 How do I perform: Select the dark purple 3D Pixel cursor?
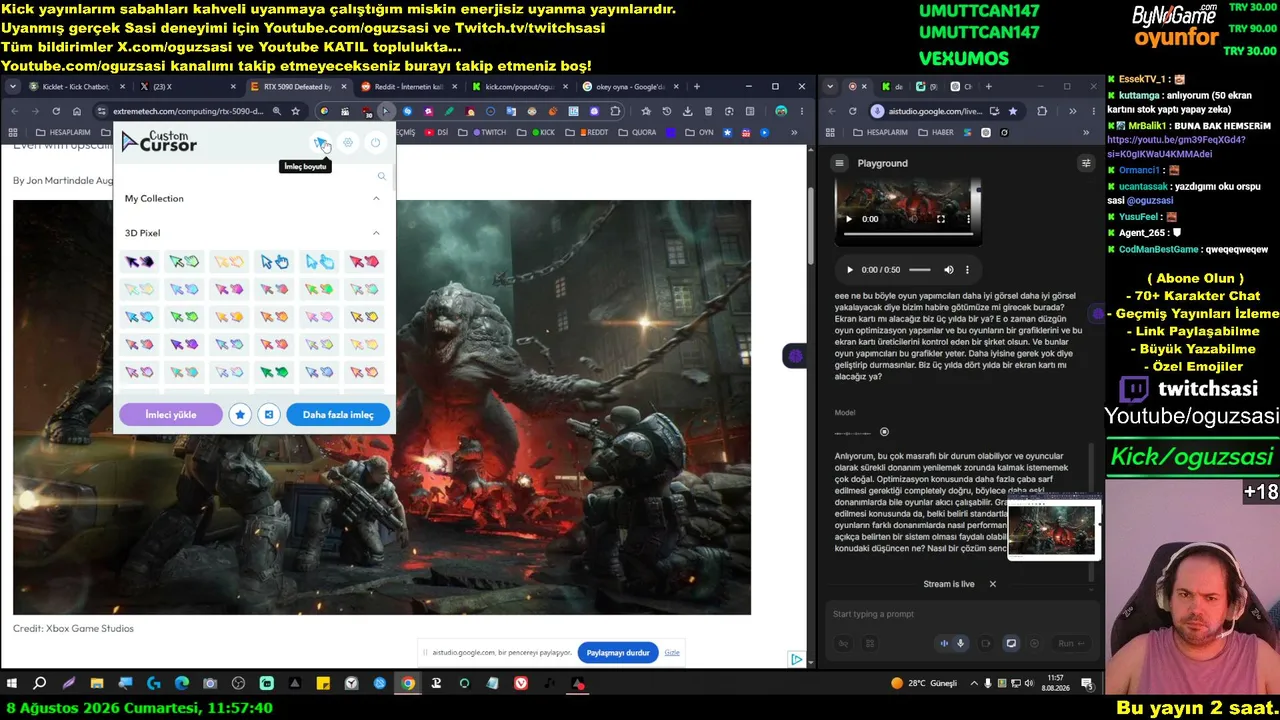[139, 262]
